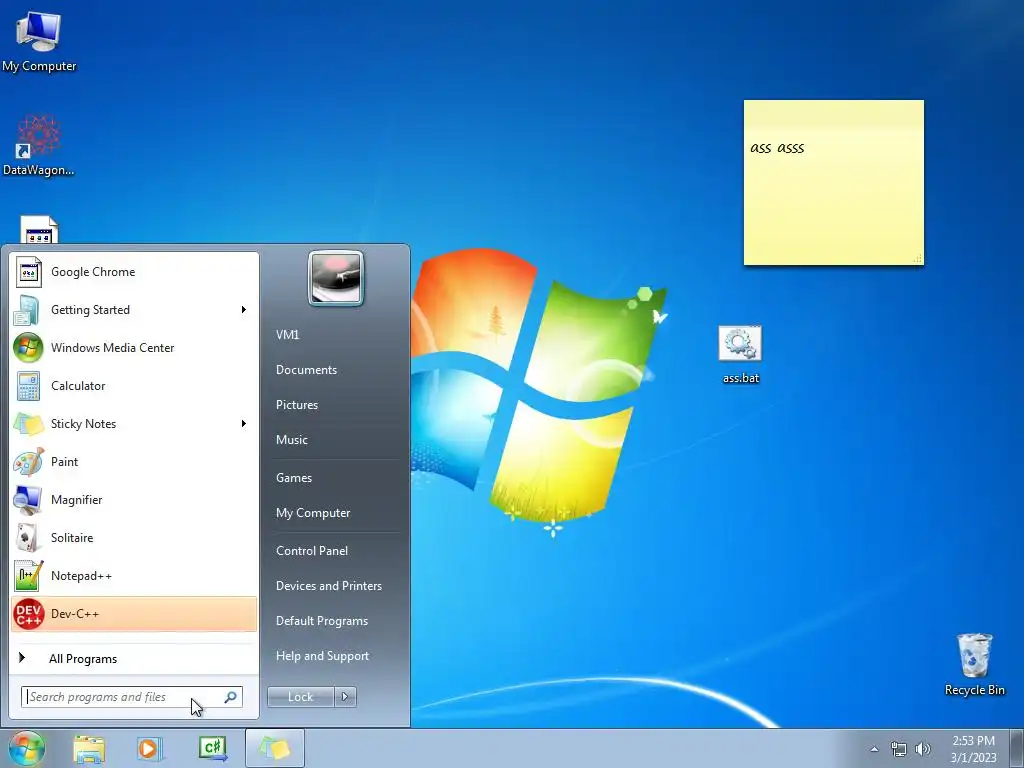Click the Sticky Notes icon in Start menu
Screen dimensions: 1024x768
pyautogui.click(x=28, y=424)
